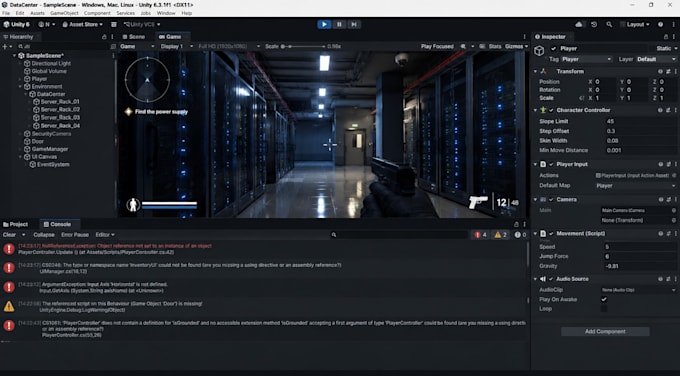This screenshot has height=376, width=680.
Task: Click the Package Manager icon beside Asset Store
Action: [114, 24]
